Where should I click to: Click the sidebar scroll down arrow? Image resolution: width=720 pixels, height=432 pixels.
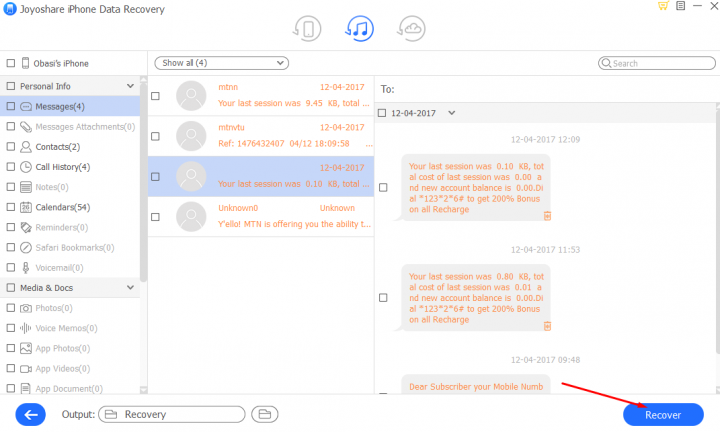coord(143,390)
